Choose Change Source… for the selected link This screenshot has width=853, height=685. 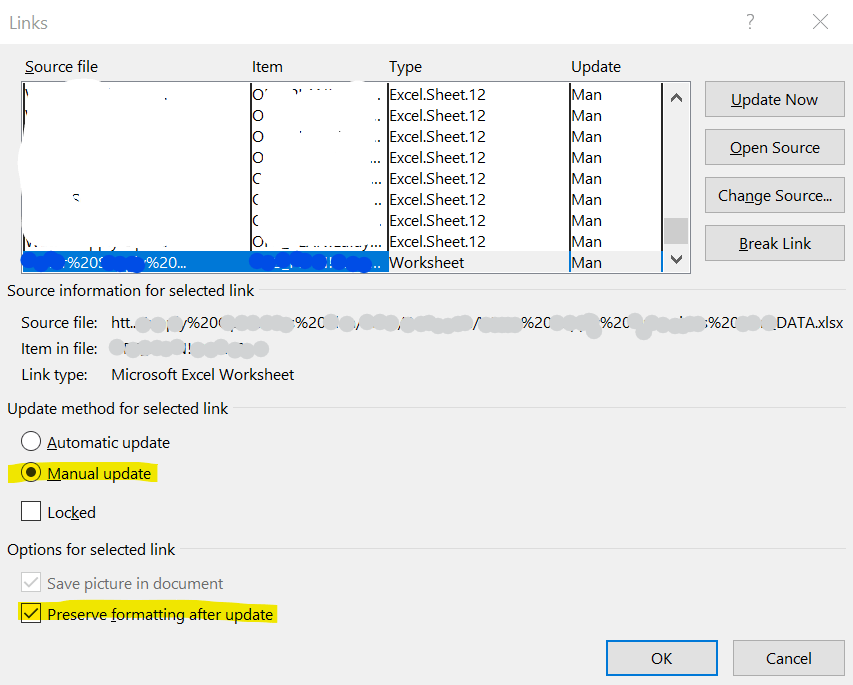(x=774, y=195)
